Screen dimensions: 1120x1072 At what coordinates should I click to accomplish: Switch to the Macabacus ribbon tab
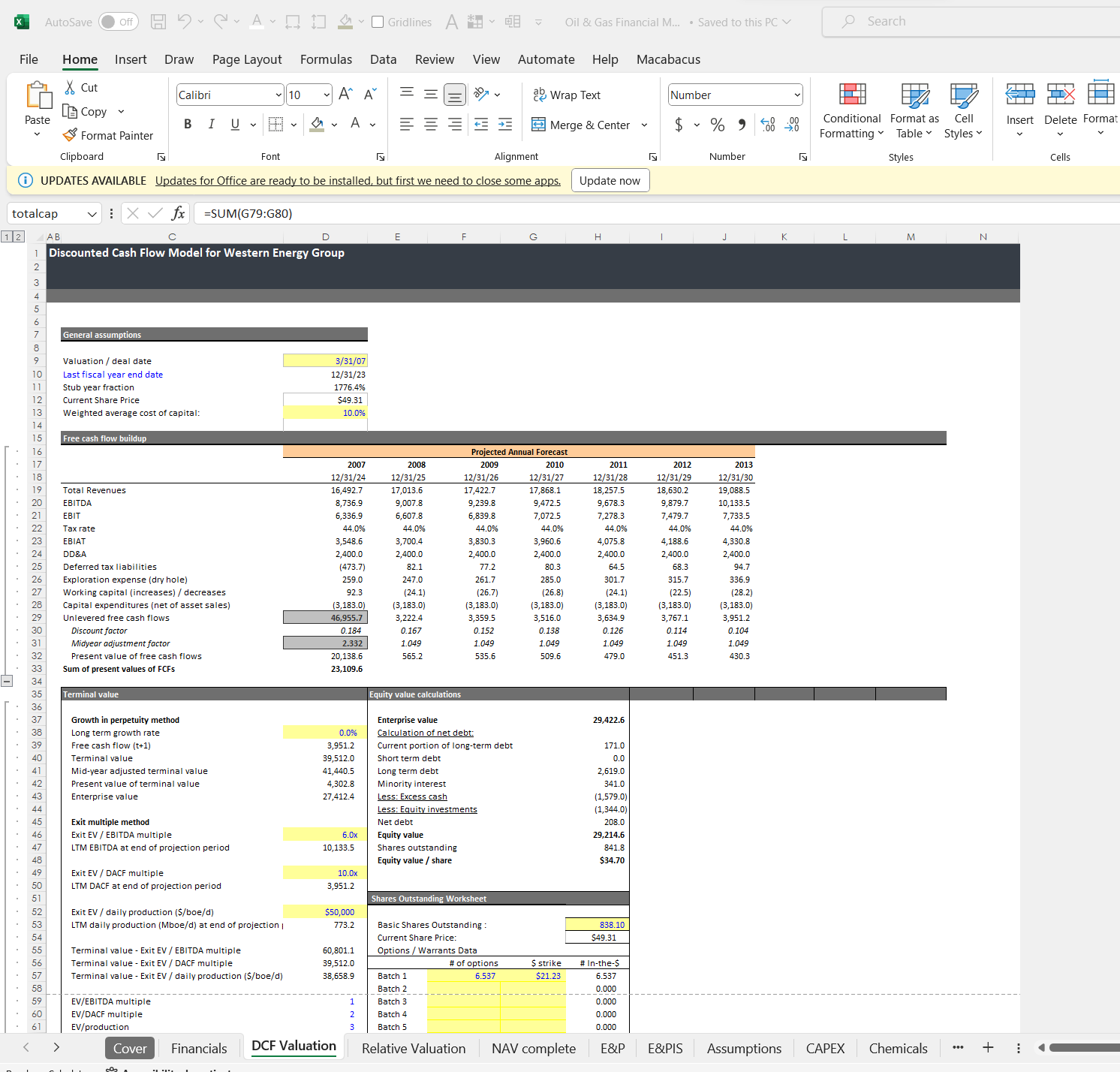click(667, 59)
